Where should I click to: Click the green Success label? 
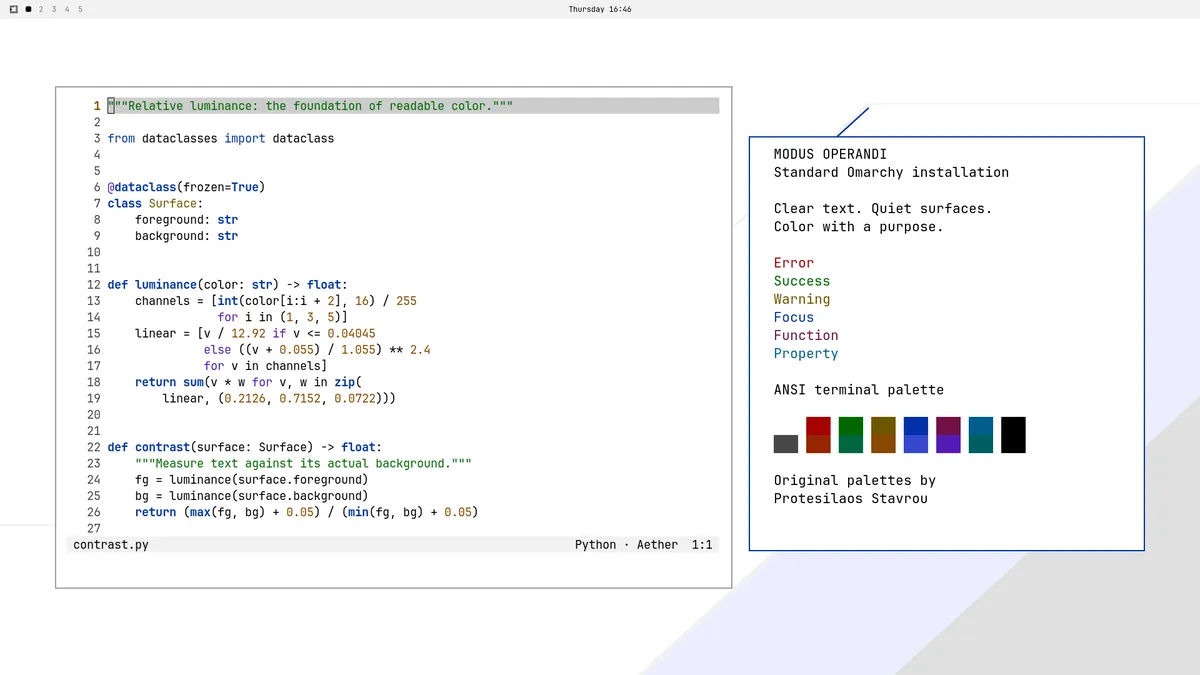(802, 281)
